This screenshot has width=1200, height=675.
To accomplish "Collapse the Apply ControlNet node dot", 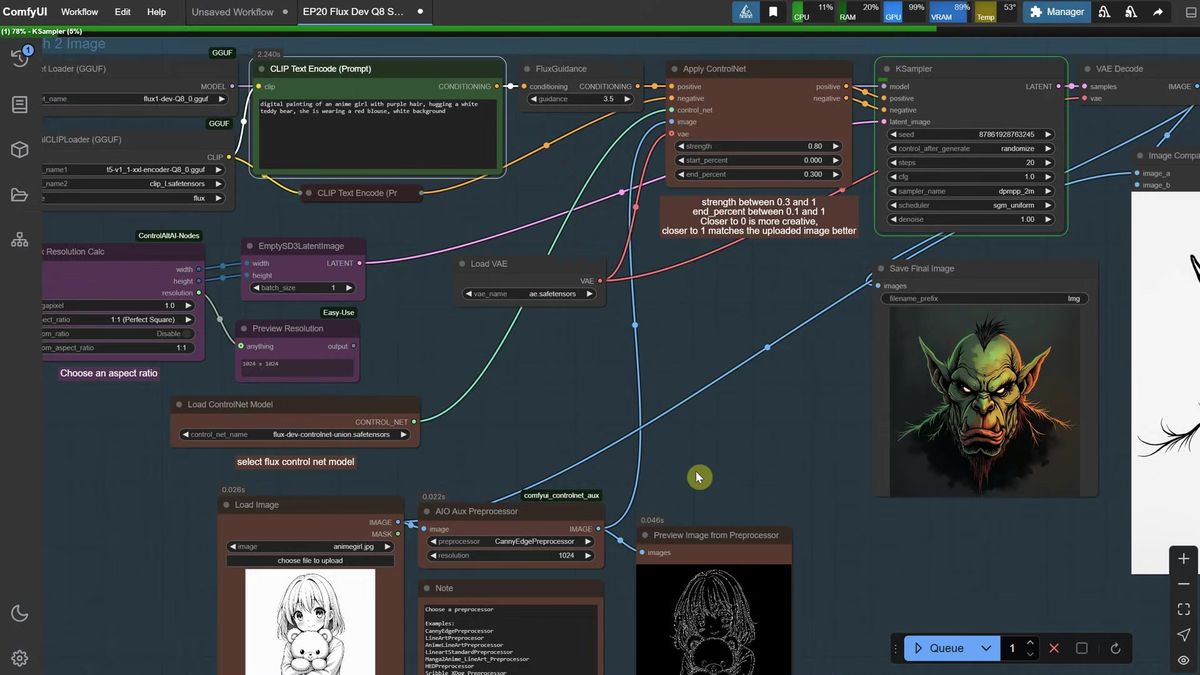I will click(673, 69).
